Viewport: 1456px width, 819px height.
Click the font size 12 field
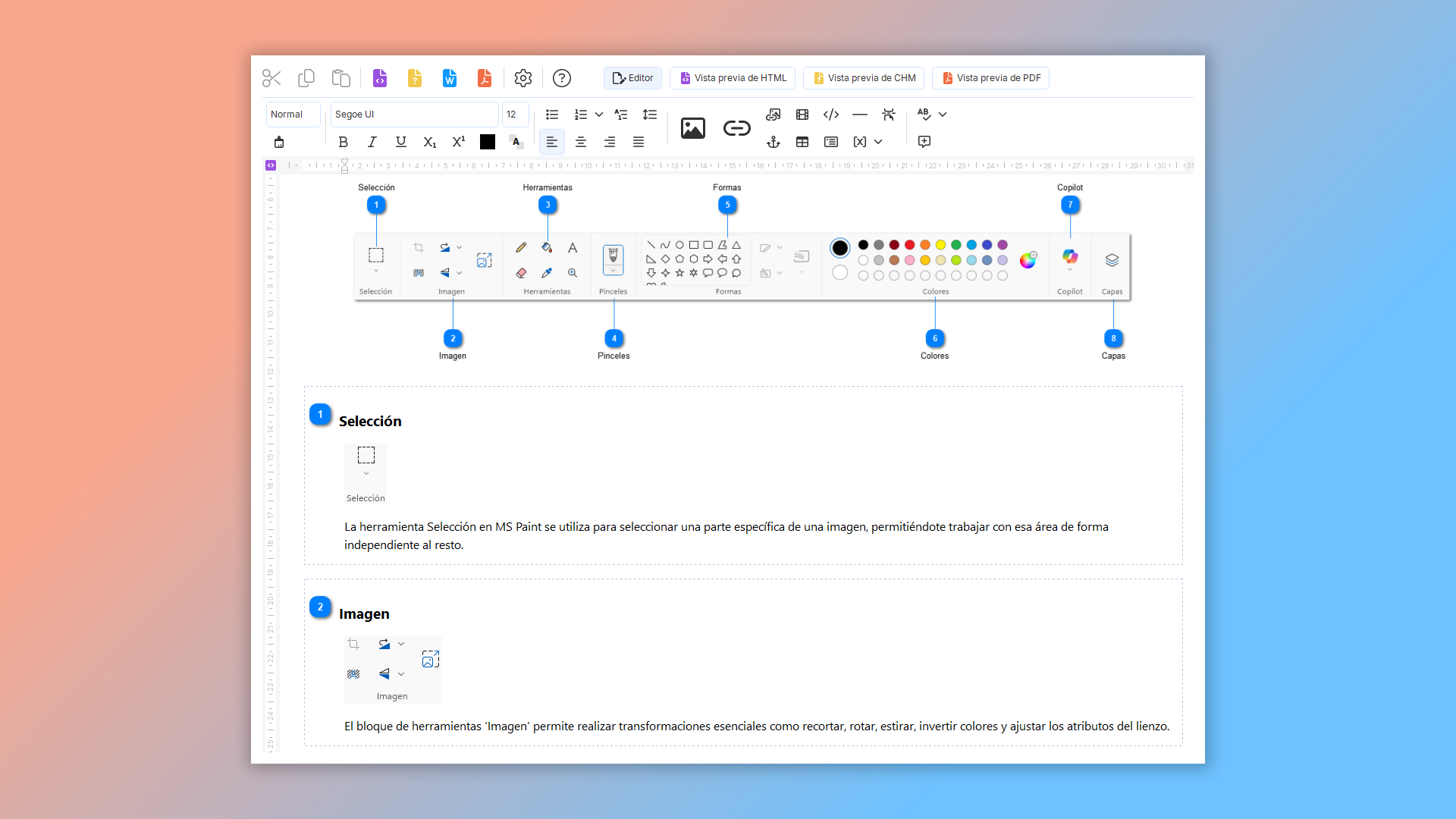point(515,115)
